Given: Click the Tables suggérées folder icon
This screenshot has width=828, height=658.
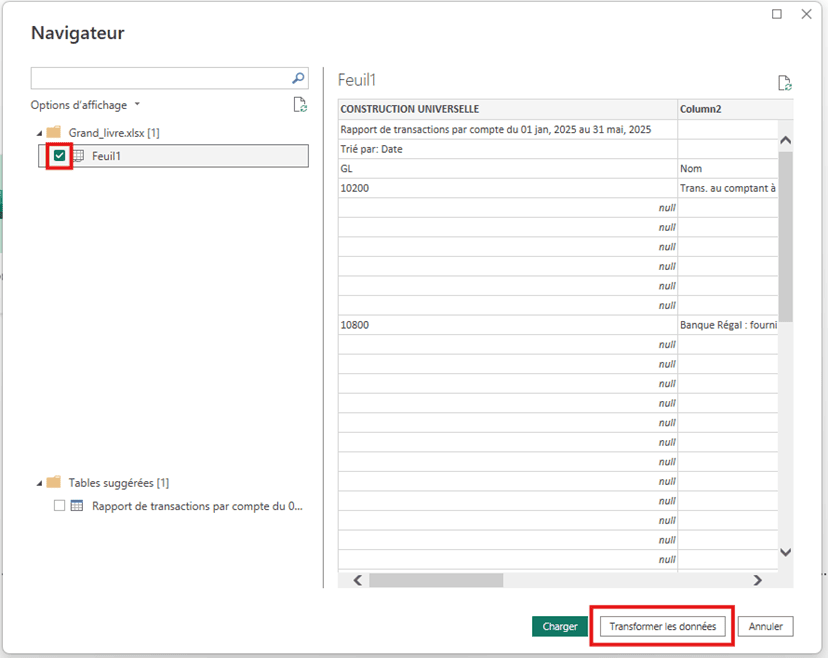Looking at the screenshot, I should [54, 482].
